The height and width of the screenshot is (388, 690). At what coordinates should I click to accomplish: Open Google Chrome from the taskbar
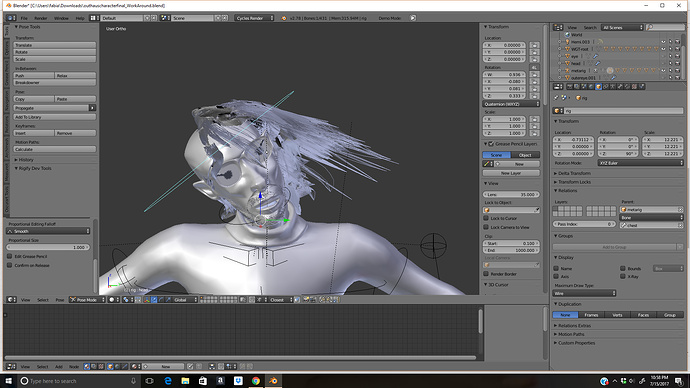(256, 381)
